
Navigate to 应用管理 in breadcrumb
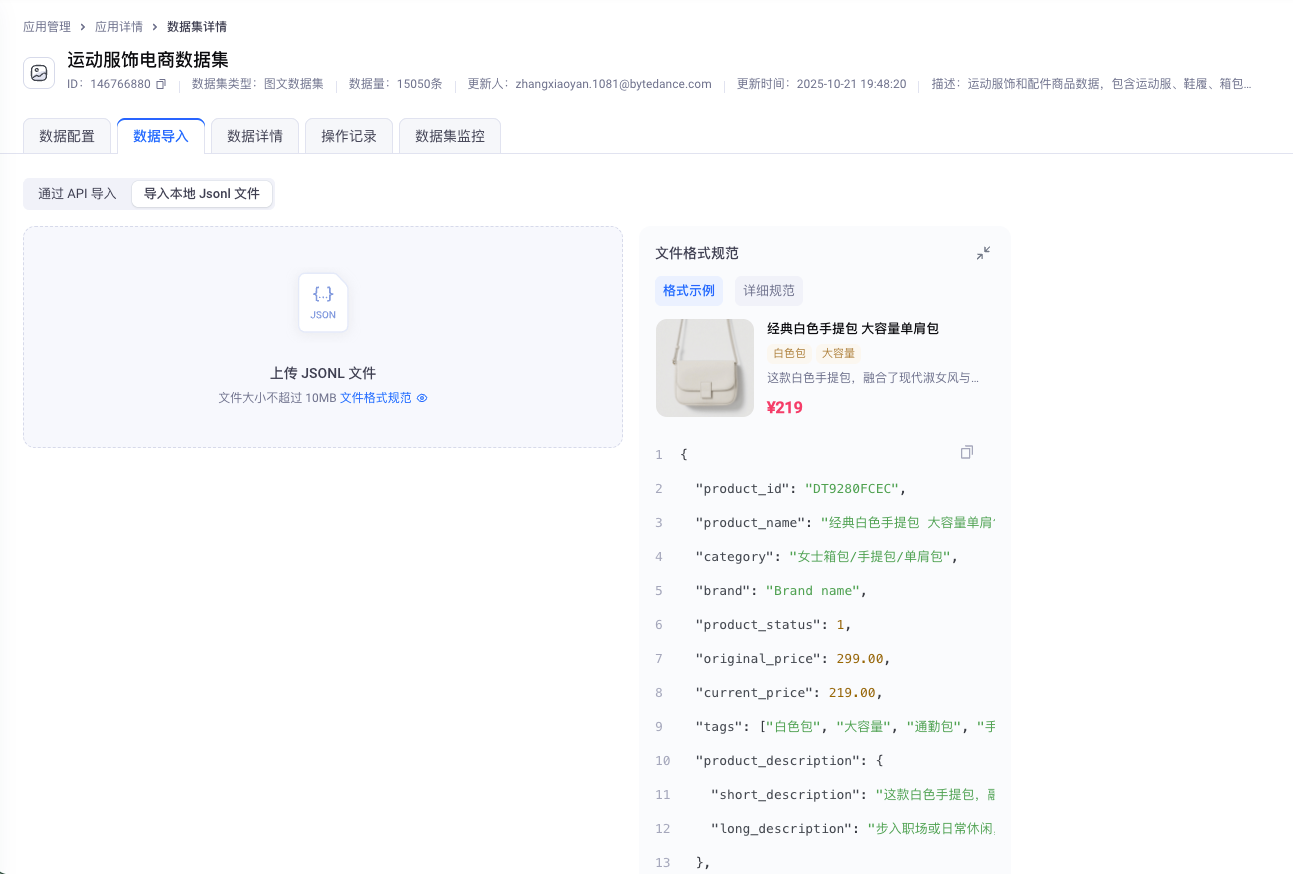tap(47, 27)
